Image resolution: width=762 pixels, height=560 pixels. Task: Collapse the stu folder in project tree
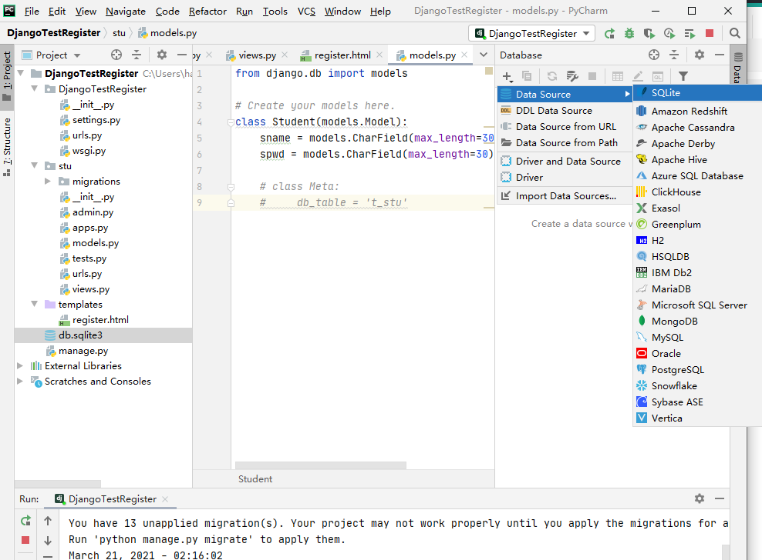pyautogui.click(x=35, y=166)
